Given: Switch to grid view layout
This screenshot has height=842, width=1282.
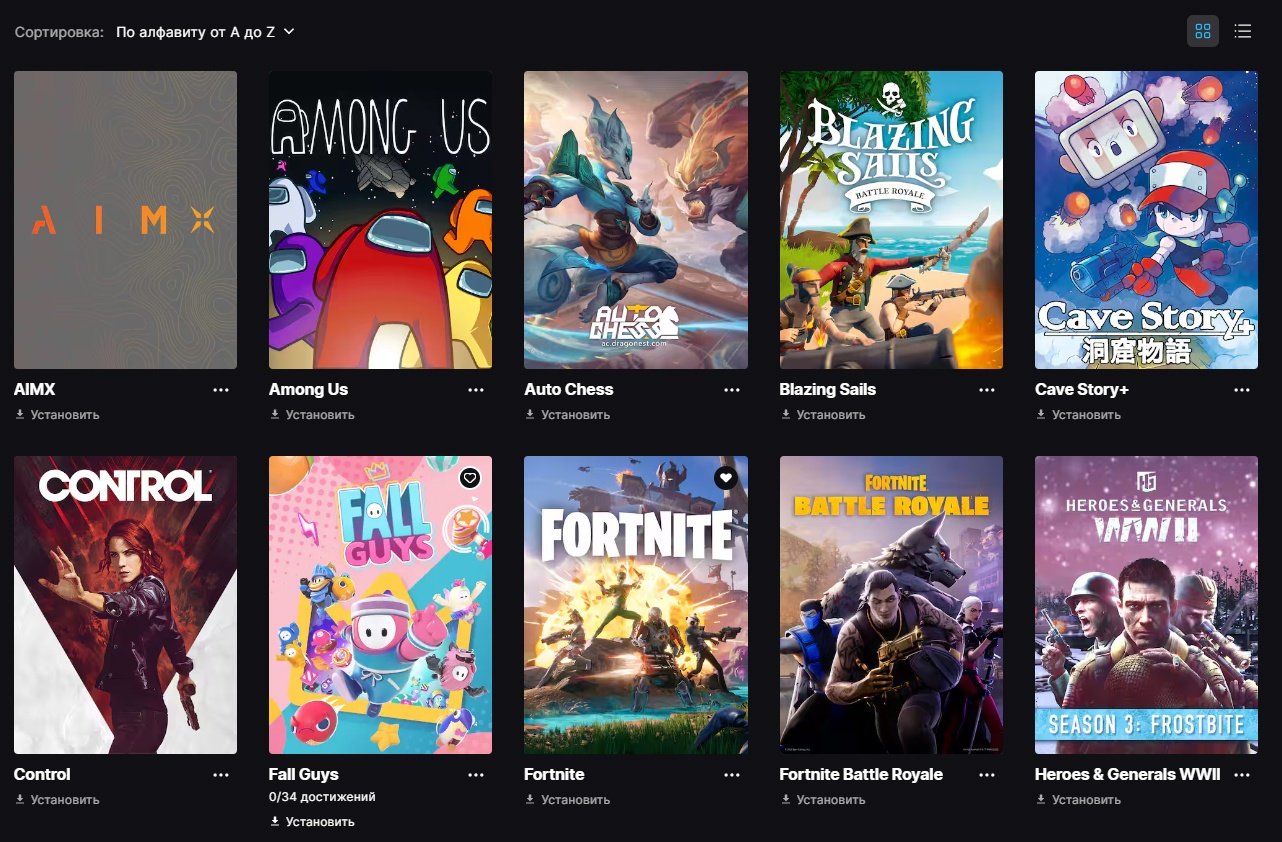Looking at the screenshot, I should [x=1202, y=31].
